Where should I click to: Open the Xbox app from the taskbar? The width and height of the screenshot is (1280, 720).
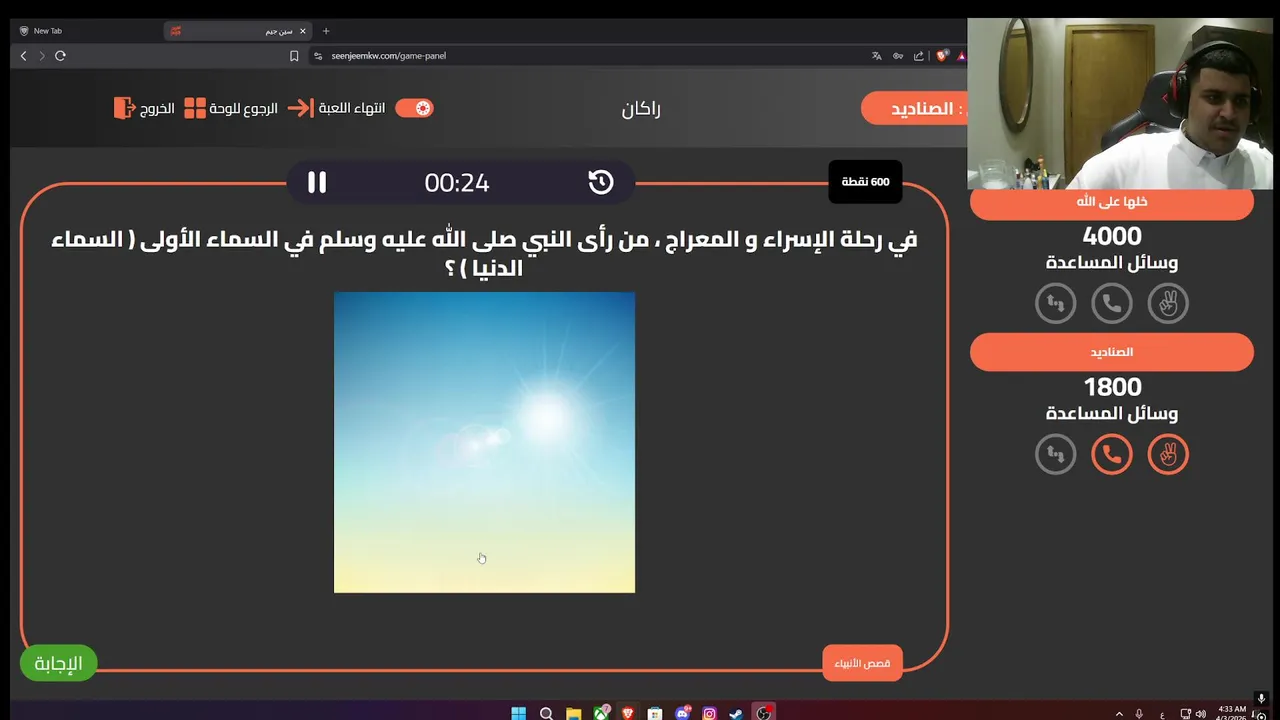[601, 713]
